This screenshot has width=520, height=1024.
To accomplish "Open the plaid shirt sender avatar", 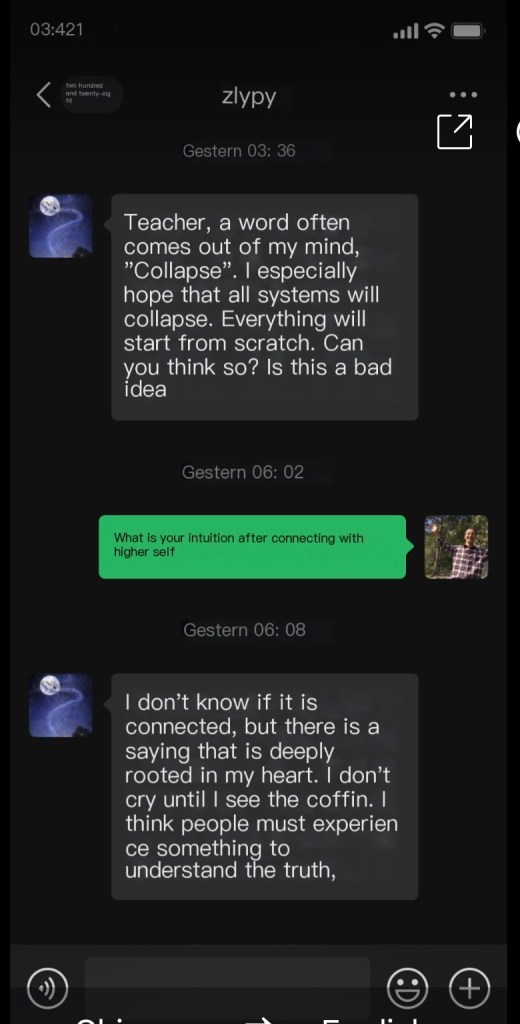I will click(x=456, y=547).
